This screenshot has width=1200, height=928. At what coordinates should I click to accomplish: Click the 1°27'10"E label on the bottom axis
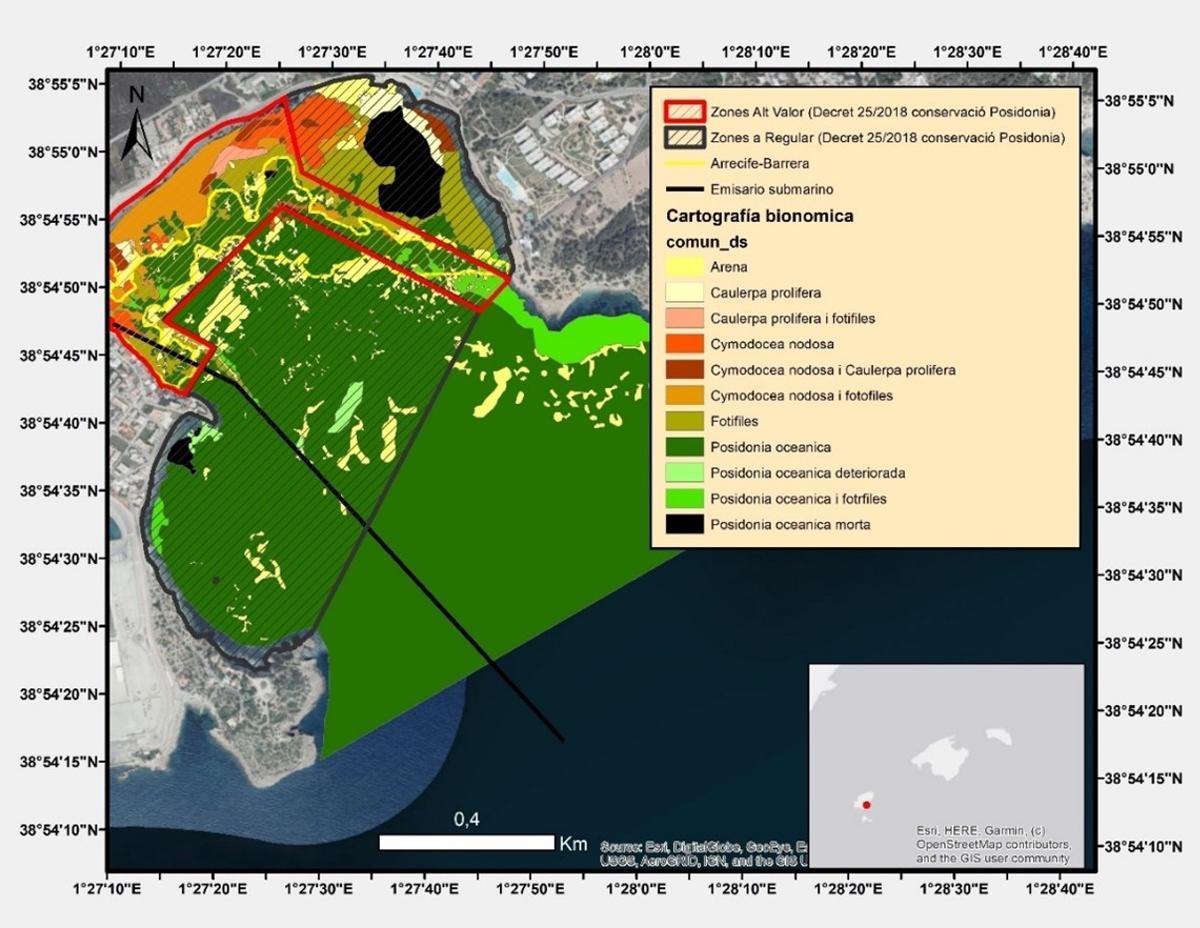click(107, 887)
